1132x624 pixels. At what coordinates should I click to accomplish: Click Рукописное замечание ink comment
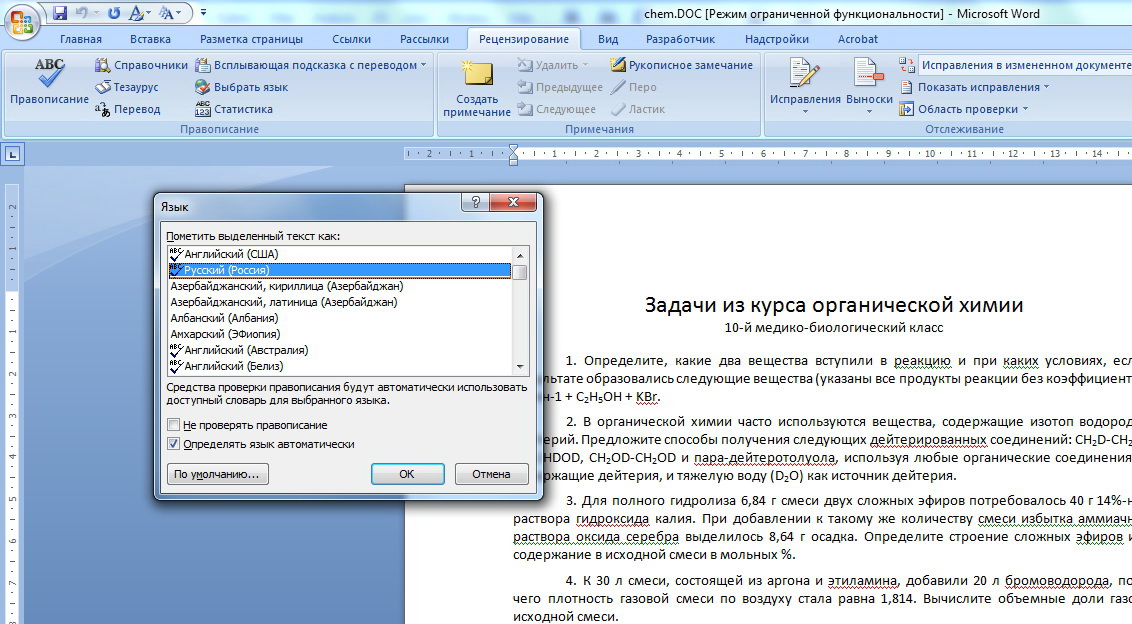[x=682, y=65]
